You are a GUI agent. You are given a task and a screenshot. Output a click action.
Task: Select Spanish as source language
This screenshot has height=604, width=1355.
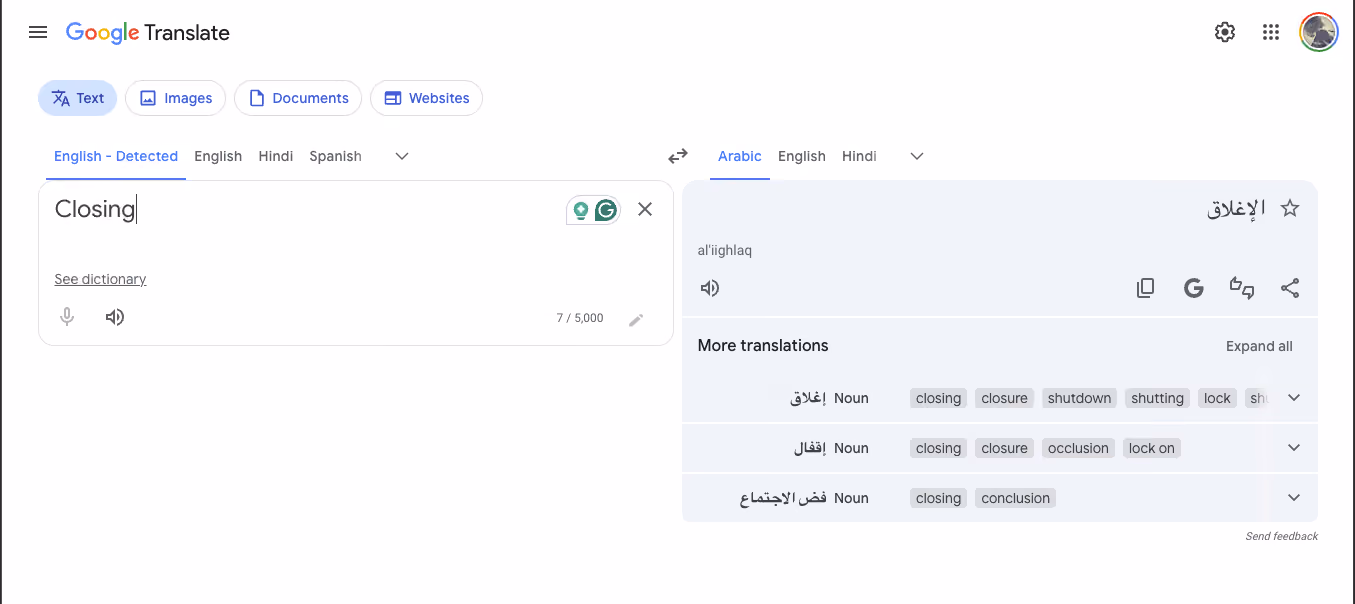(335, 156)
